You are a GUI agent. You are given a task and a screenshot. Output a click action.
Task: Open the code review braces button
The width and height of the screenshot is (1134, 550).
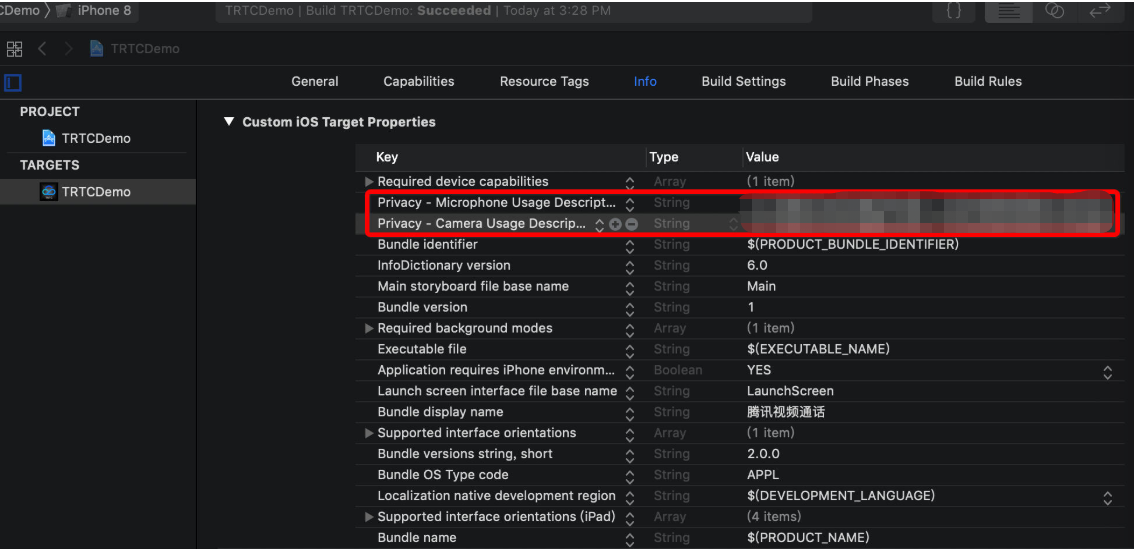[953, 11]
